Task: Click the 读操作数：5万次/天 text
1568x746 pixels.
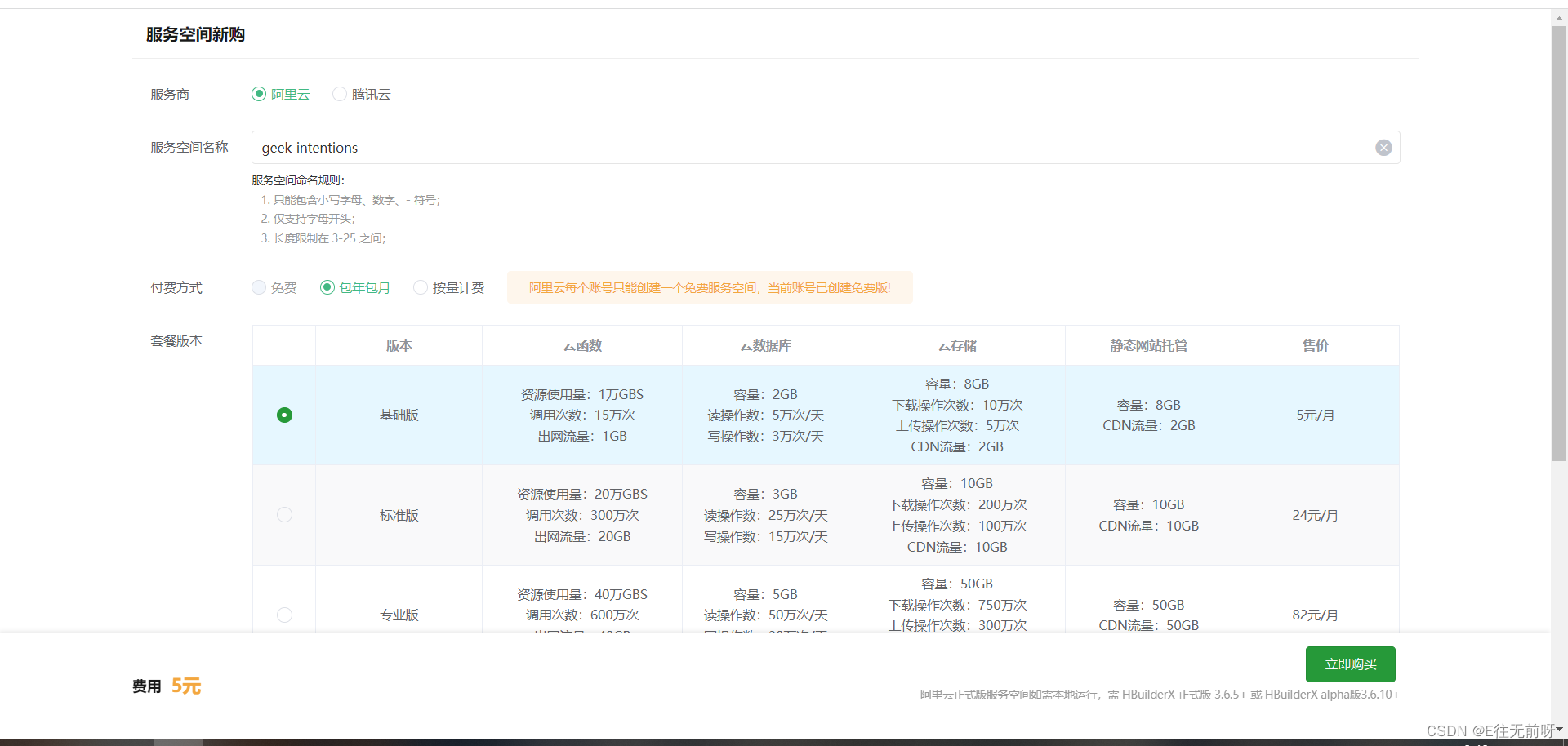Action: pos(766,415)
